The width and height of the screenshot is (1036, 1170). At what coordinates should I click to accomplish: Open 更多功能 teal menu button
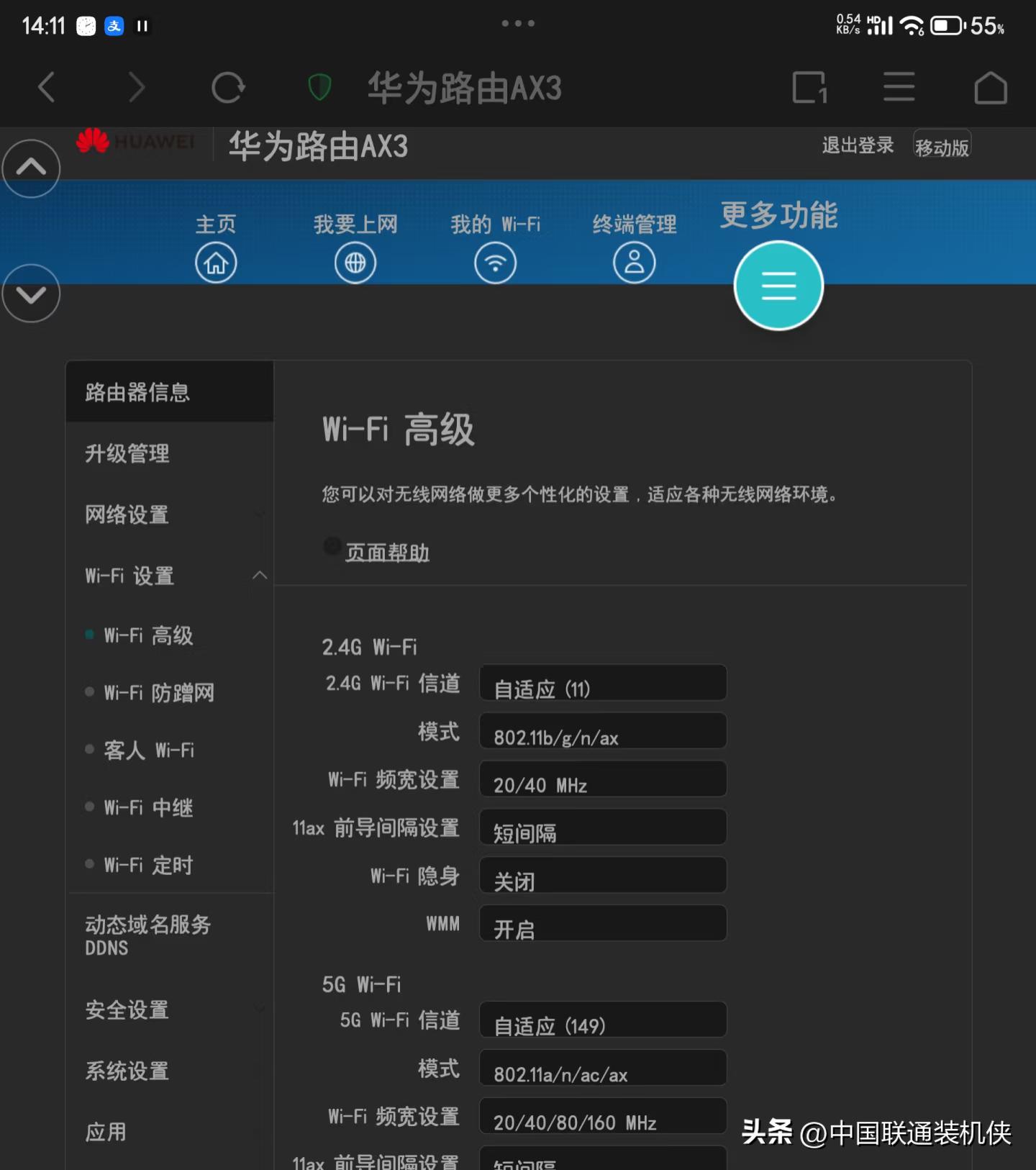tap(778, 286)
